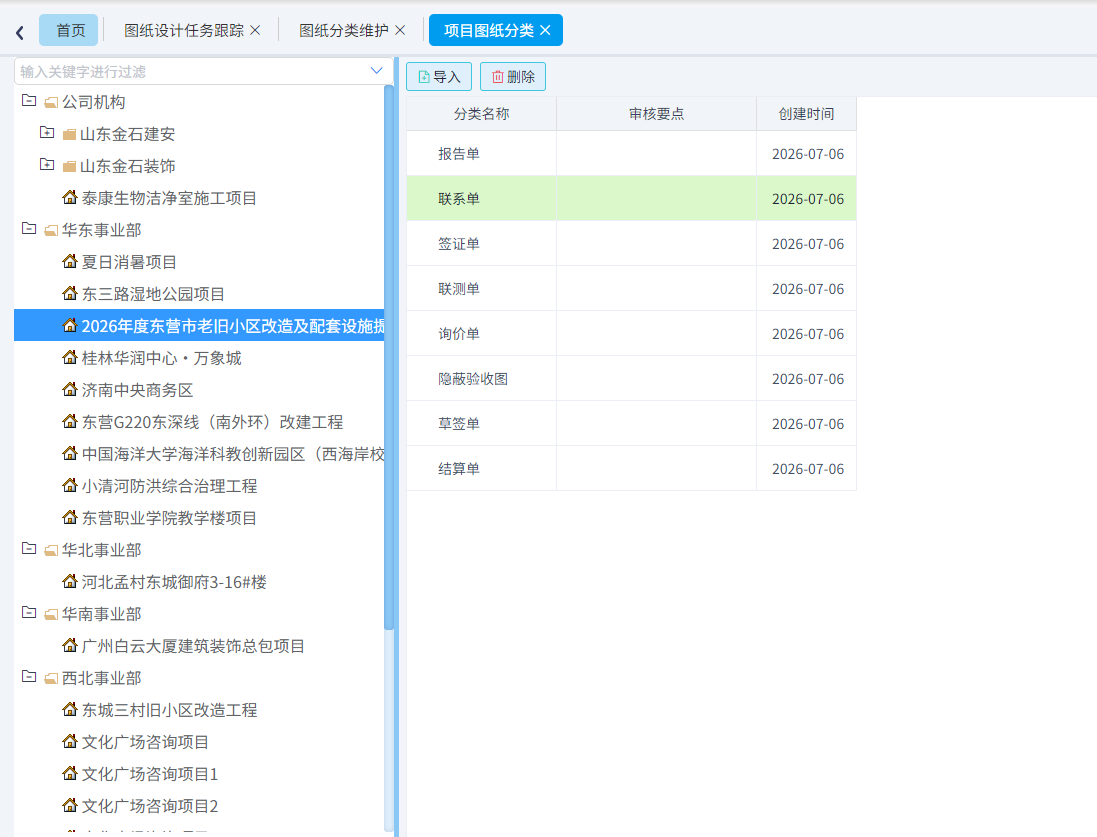Click the 导入 import button
Viewport: 1097px width, 837px height.
point(439,77)
